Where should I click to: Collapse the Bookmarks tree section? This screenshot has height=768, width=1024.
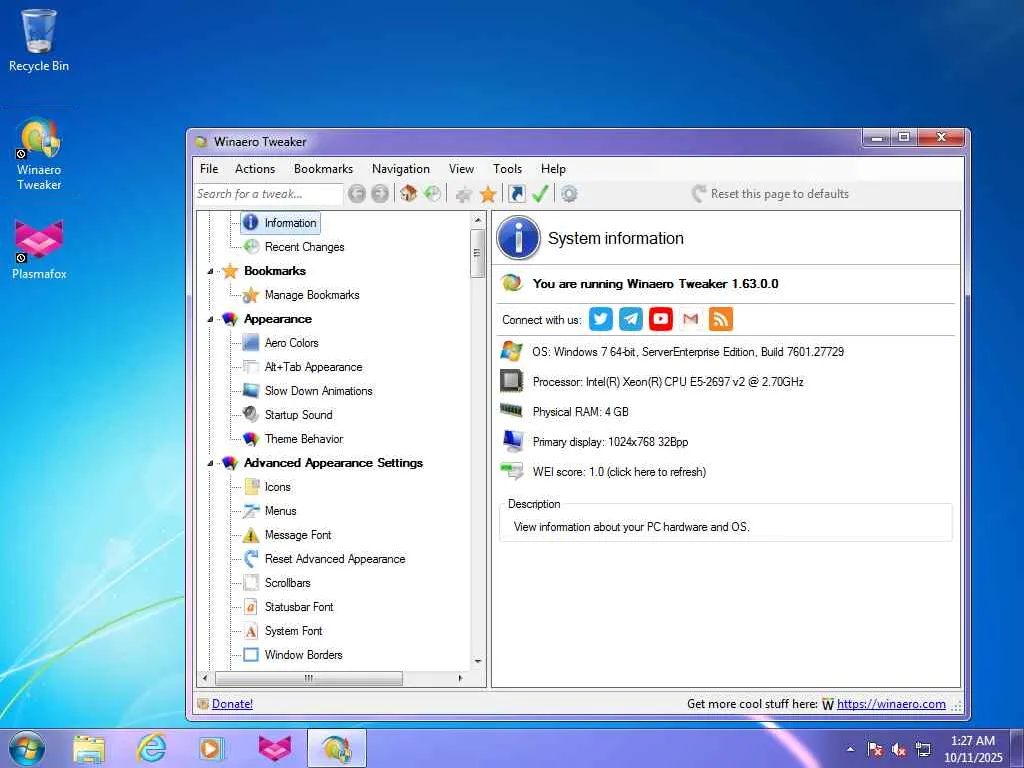coord(210,271)
